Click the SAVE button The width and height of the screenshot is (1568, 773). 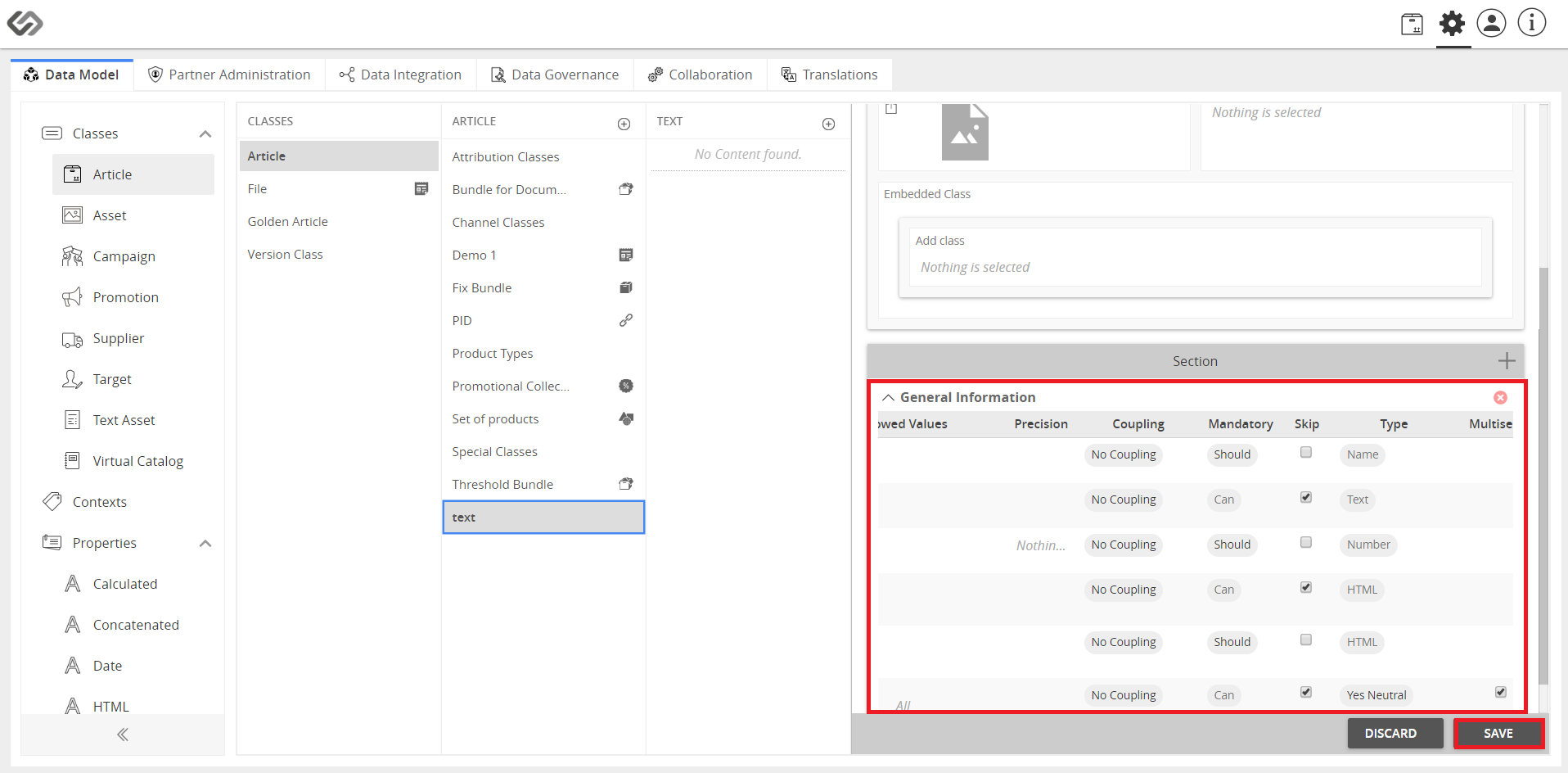pyautogui.click(x=1498, y=734)
